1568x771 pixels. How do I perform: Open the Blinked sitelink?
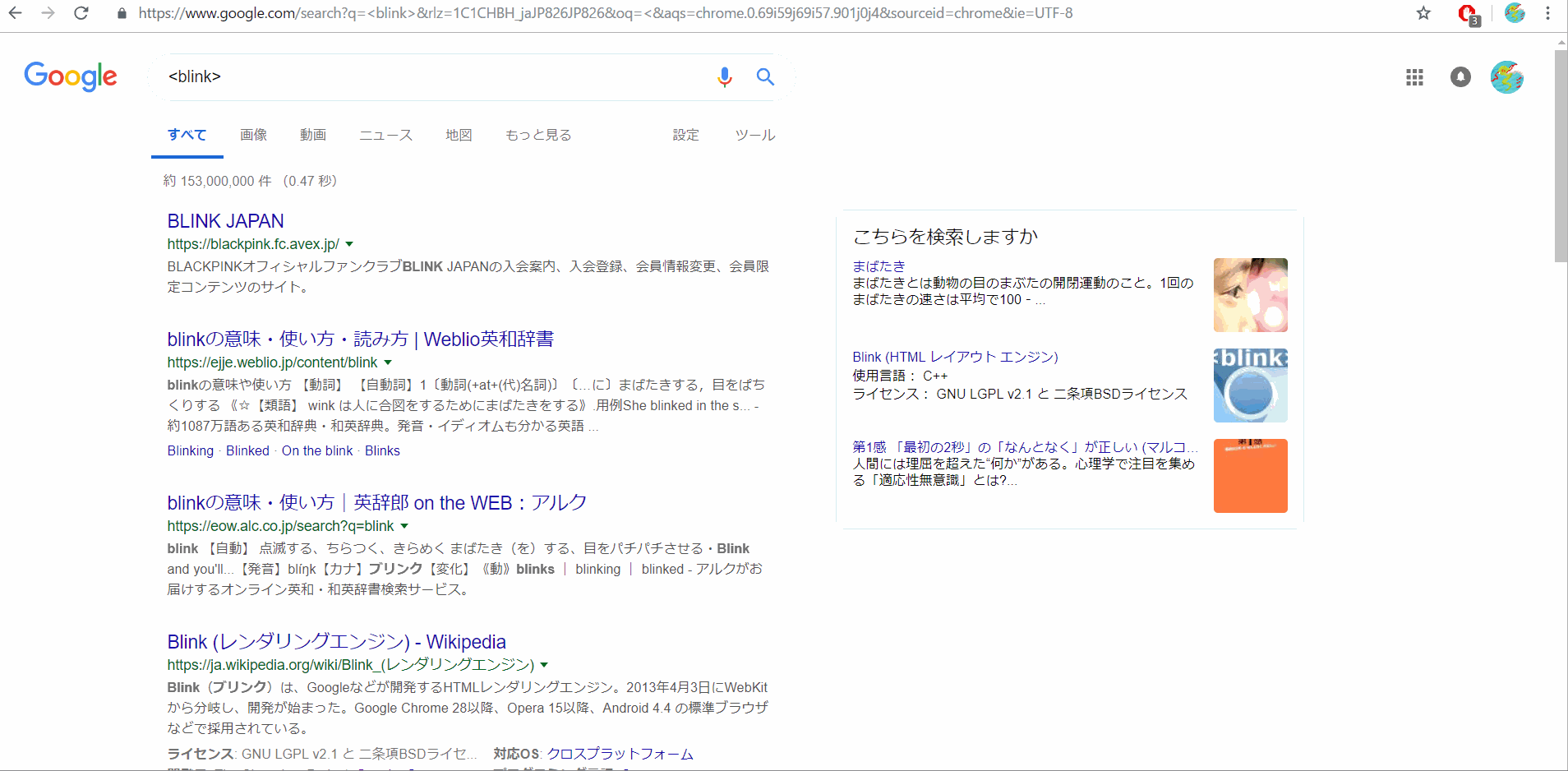(x=247, y=450)
